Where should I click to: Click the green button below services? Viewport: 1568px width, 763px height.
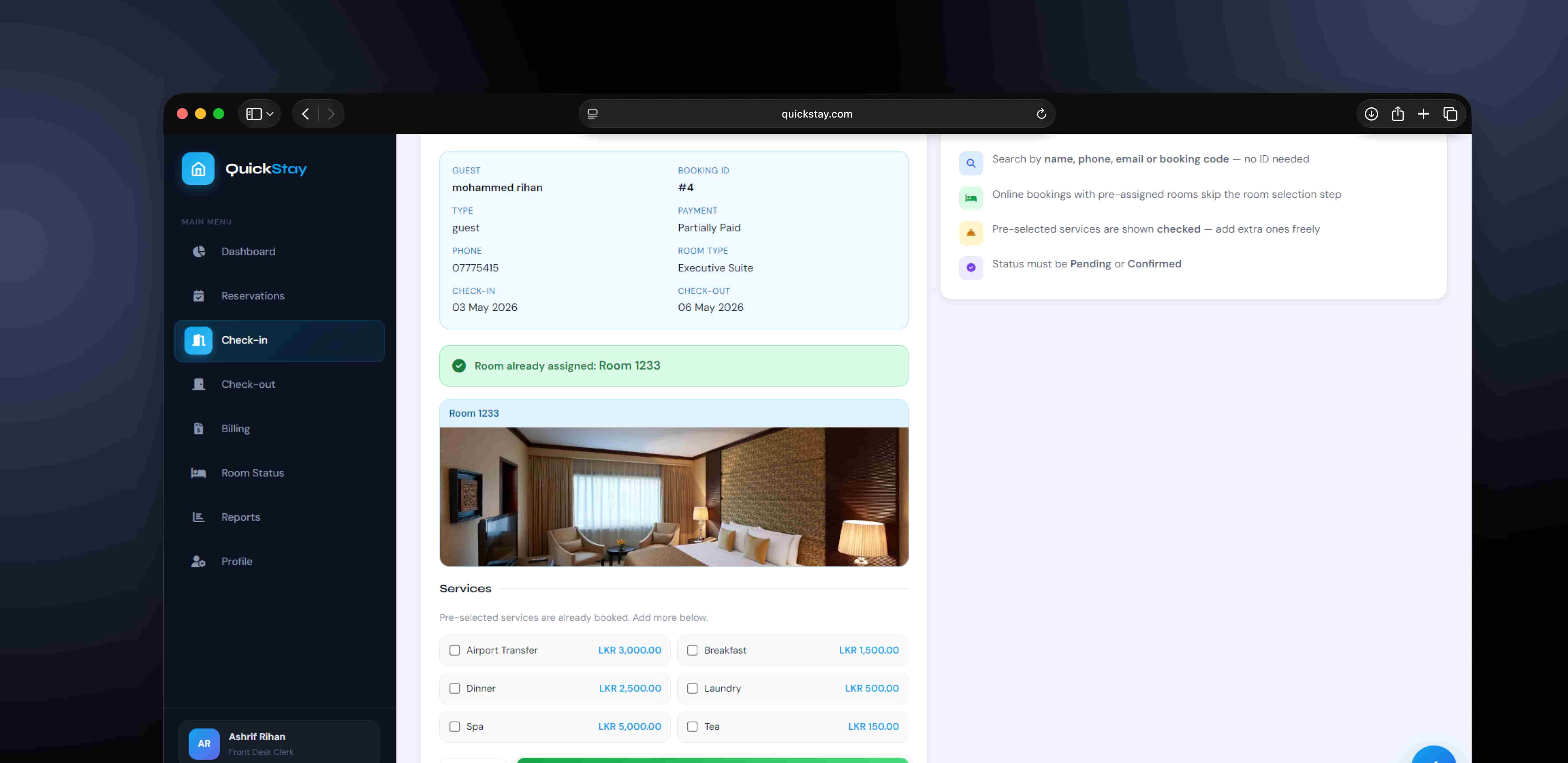coord(712,761)
